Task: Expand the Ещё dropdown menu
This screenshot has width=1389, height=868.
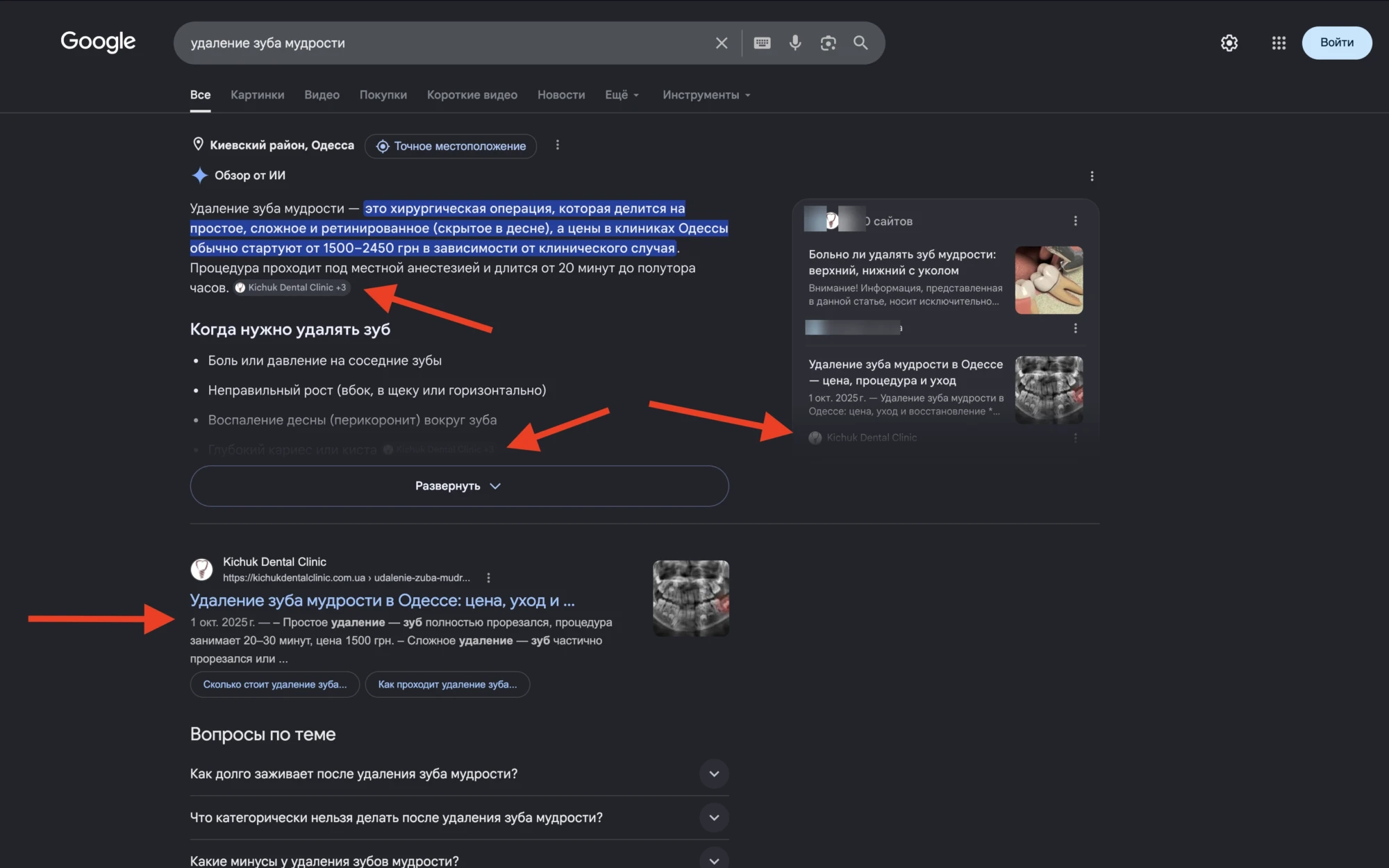Action: 622,95
